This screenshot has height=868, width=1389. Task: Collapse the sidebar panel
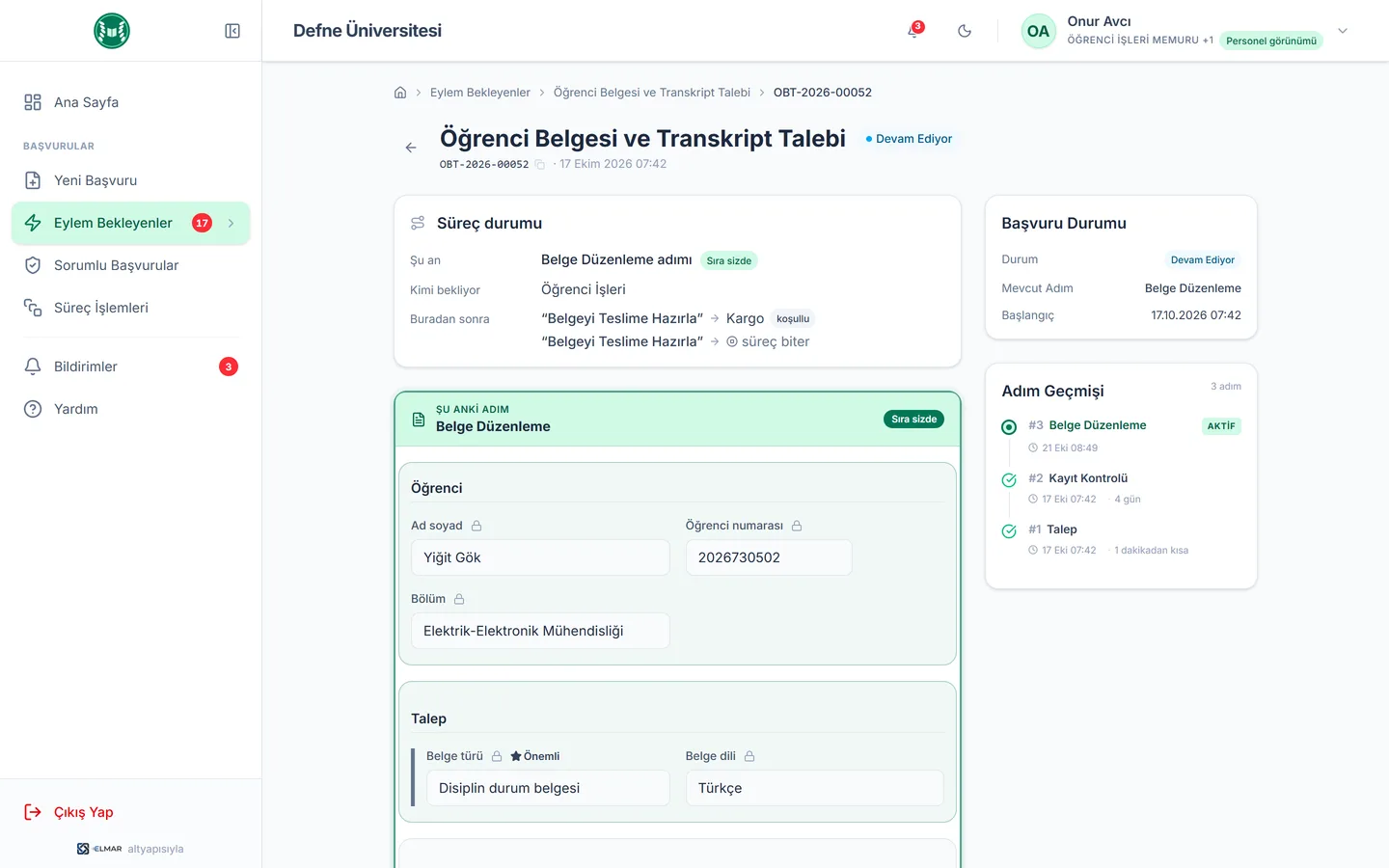(x=232, y=31)
